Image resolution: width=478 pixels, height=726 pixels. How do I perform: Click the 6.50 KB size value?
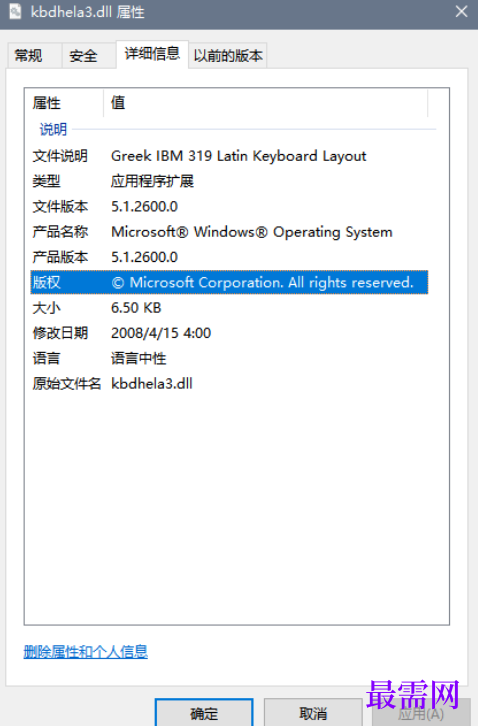coord(136,307)
